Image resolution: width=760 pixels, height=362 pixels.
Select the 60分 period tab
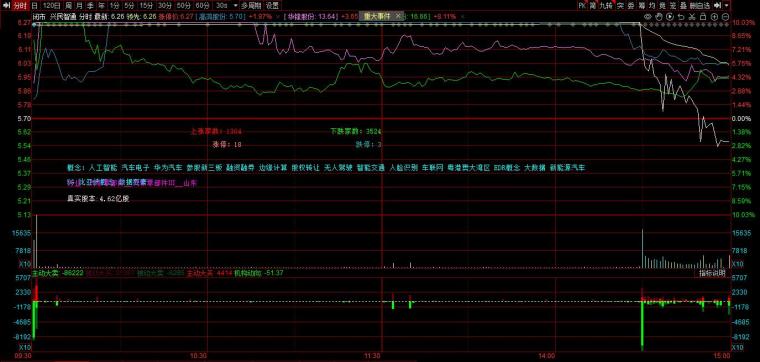[x=202, y=6]
